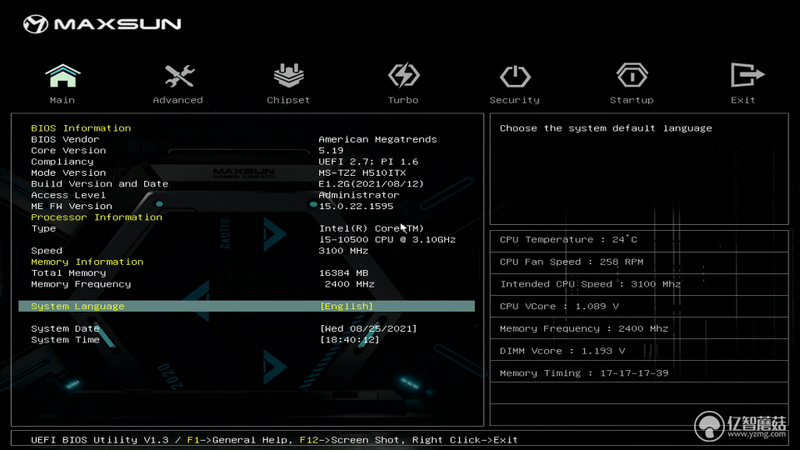Click the BIOS Vendor row

point(65,139)
